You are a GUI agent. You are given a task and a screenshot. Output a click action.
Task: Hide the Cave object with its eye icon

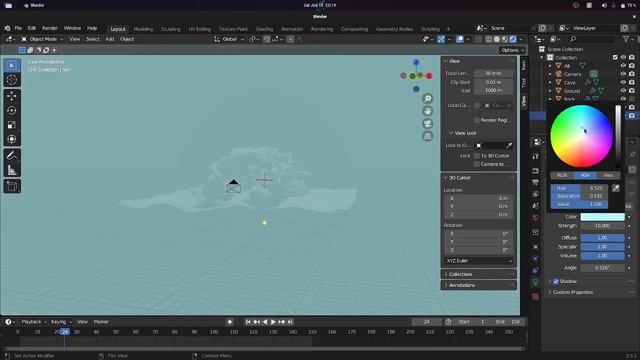tap(623, 82)
